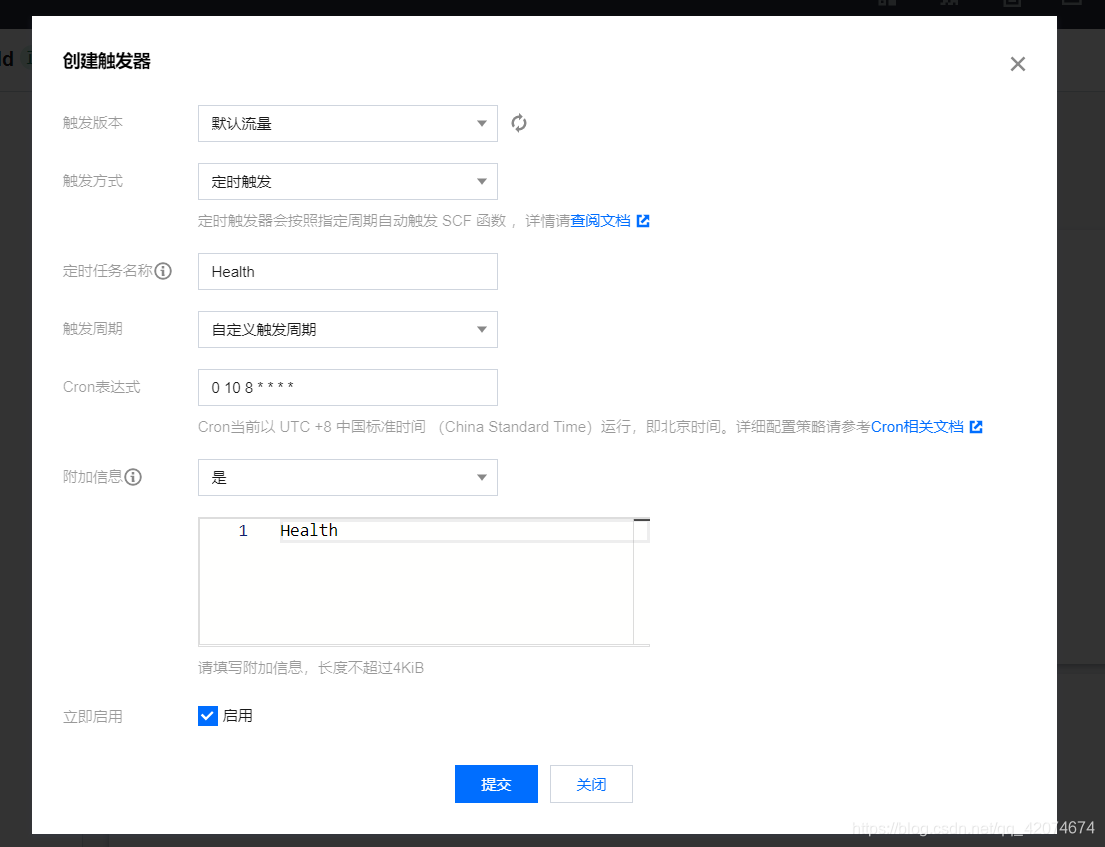Click line number 1 in the editor
The image size is (1105, 847).
tap(243, 531)
